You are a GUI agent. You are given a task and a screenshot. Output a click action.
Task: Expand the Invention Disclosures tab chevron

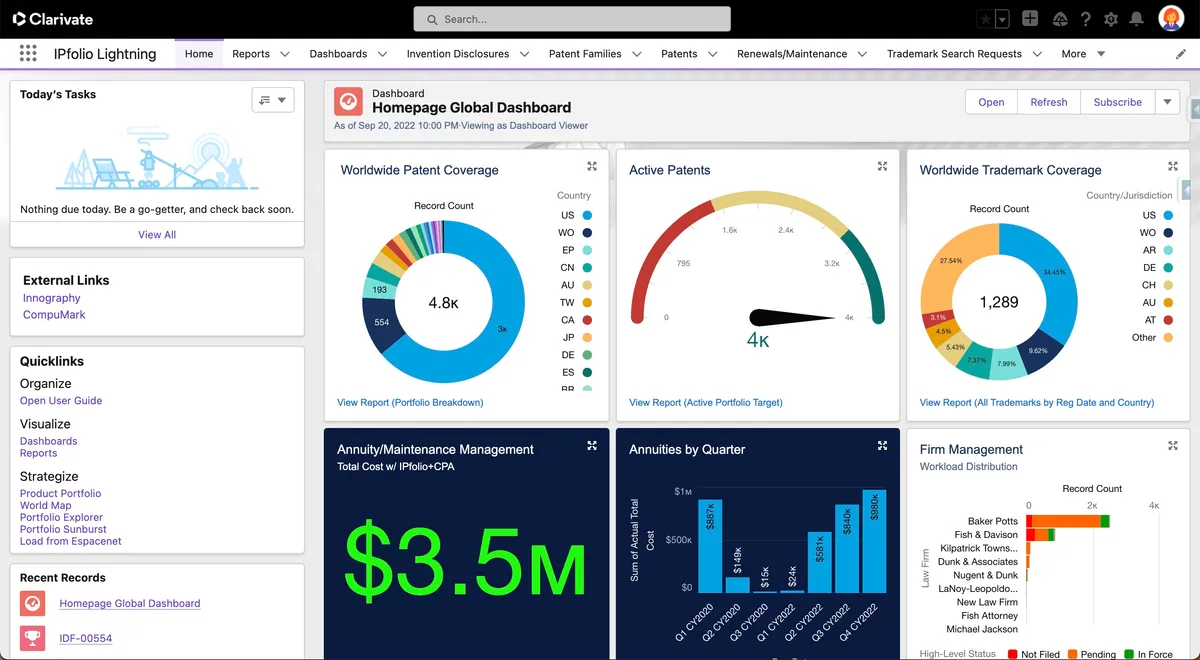click(x=524, y=54)
